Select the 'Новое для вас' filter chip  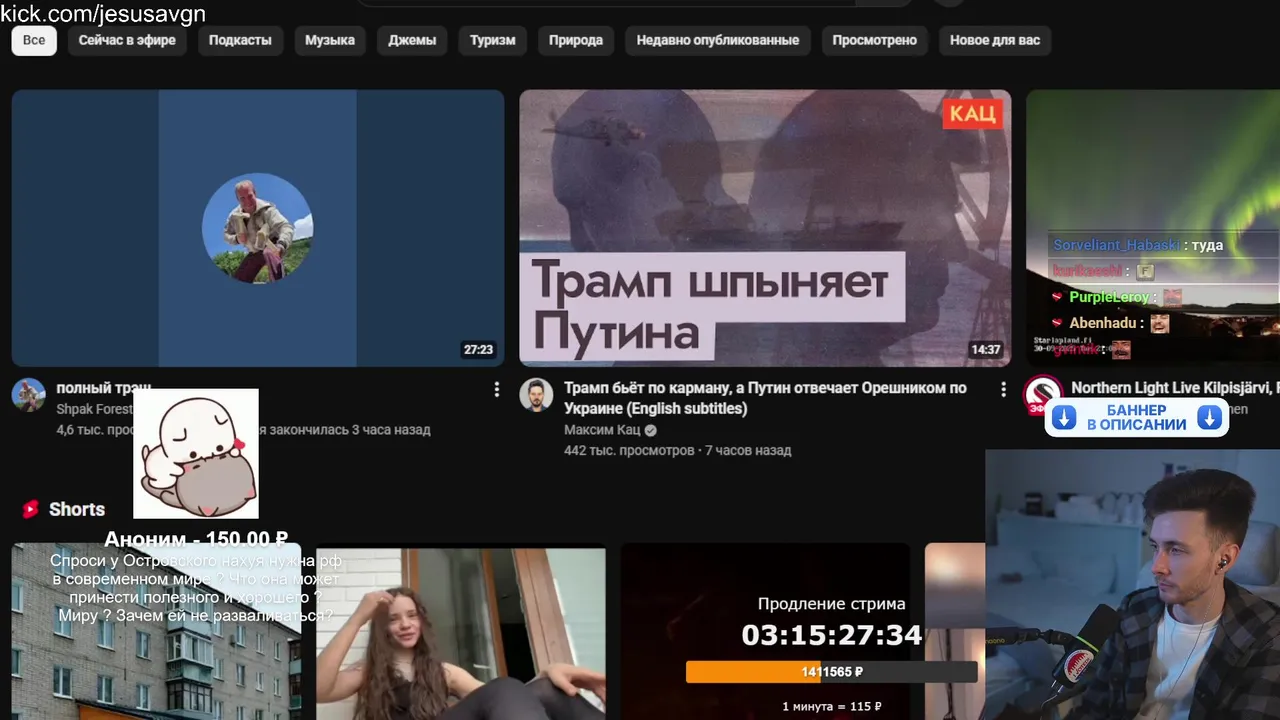(995, 40)
